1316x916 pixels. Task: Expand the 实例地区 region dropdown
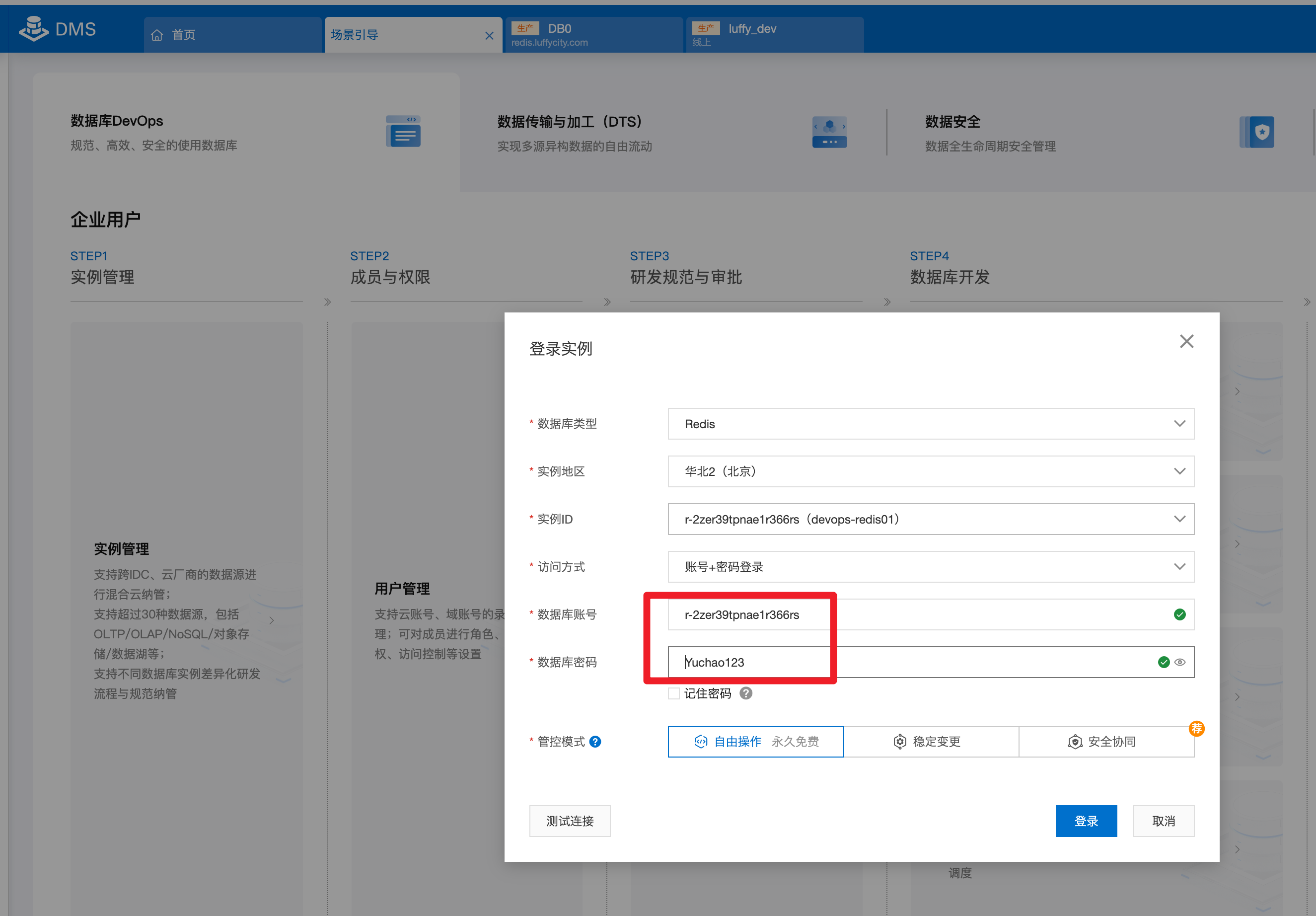(930, 472)
